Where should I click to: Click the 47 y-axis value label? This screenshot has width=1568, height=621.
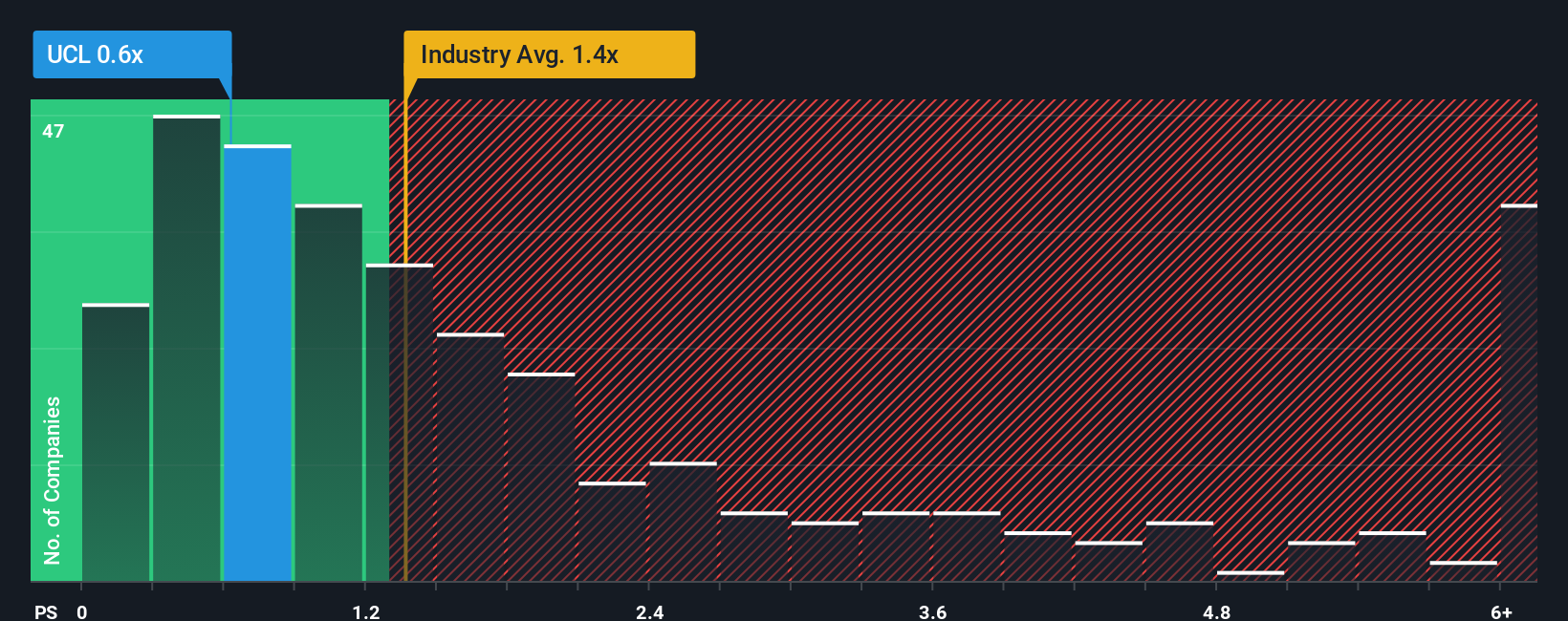pyautogui.click(x=54, y=131)
